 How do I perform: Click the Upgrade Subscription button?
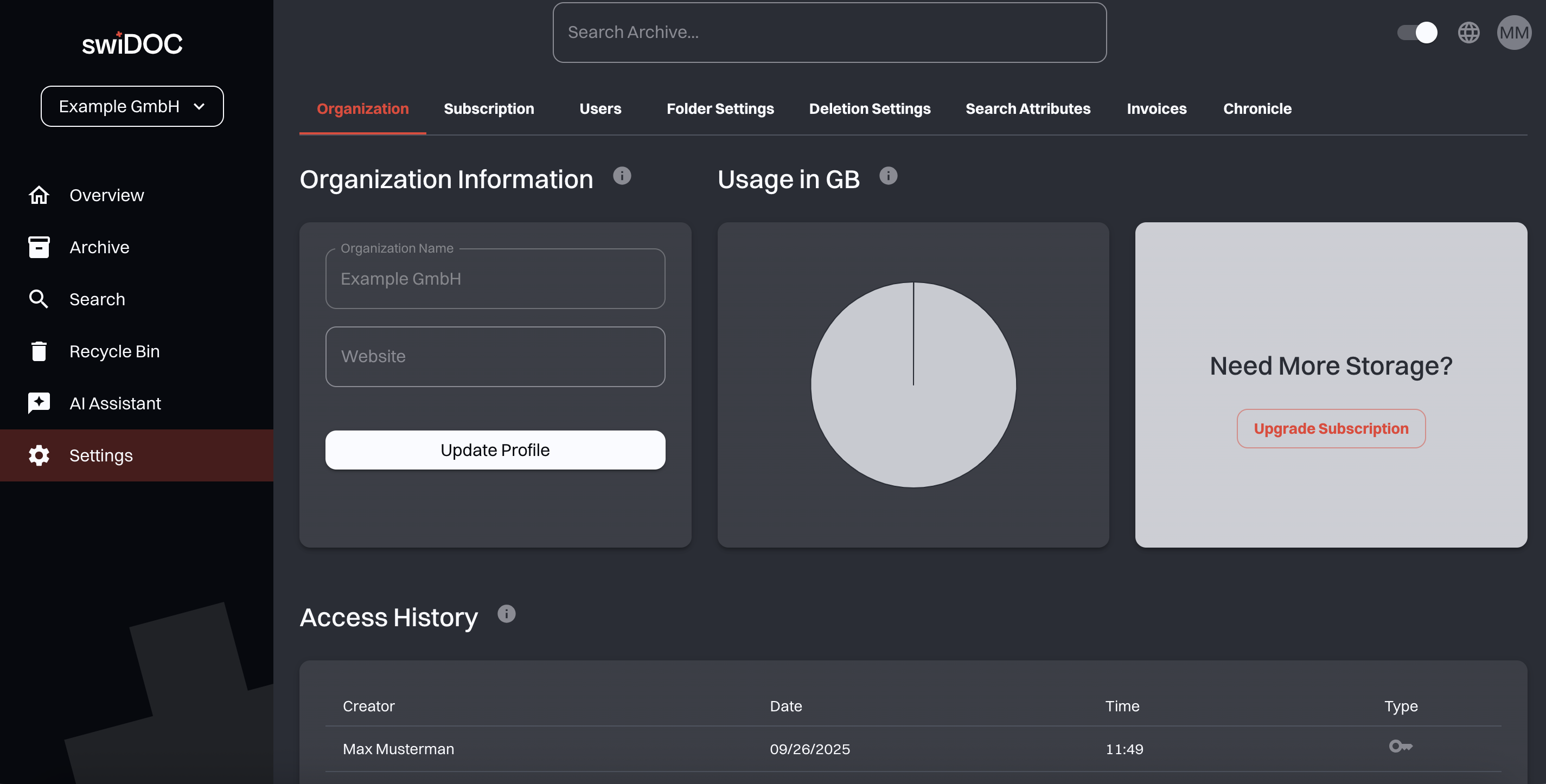(x=1331, y=428)
